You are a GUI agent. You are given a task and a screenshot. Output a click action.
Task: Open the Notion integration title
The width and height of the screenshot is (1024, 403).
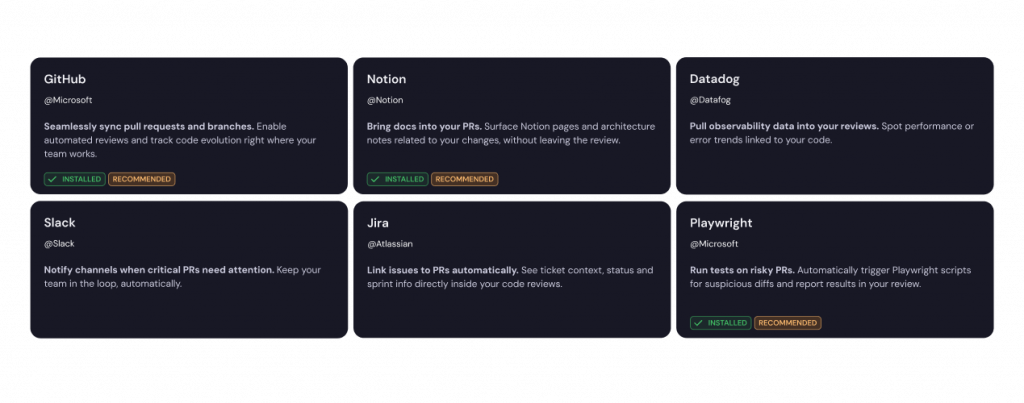(x=386, y=79)
